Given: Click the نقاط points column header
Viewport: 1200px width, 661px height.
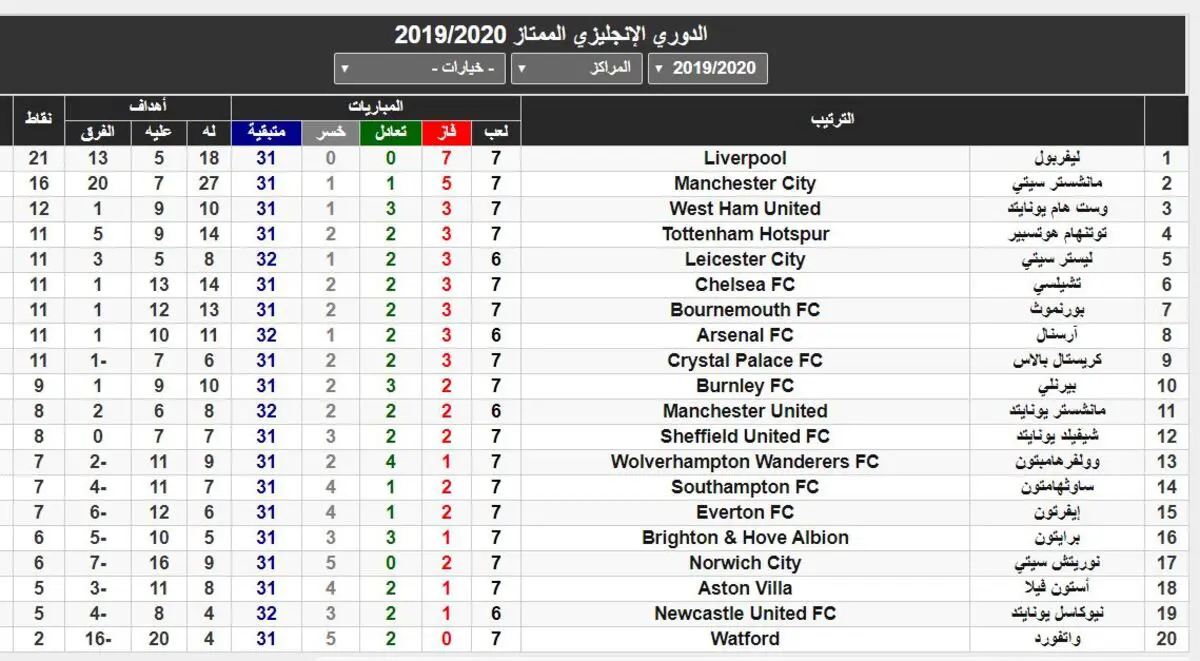Looking at the screenshot, I should point(39,120).
